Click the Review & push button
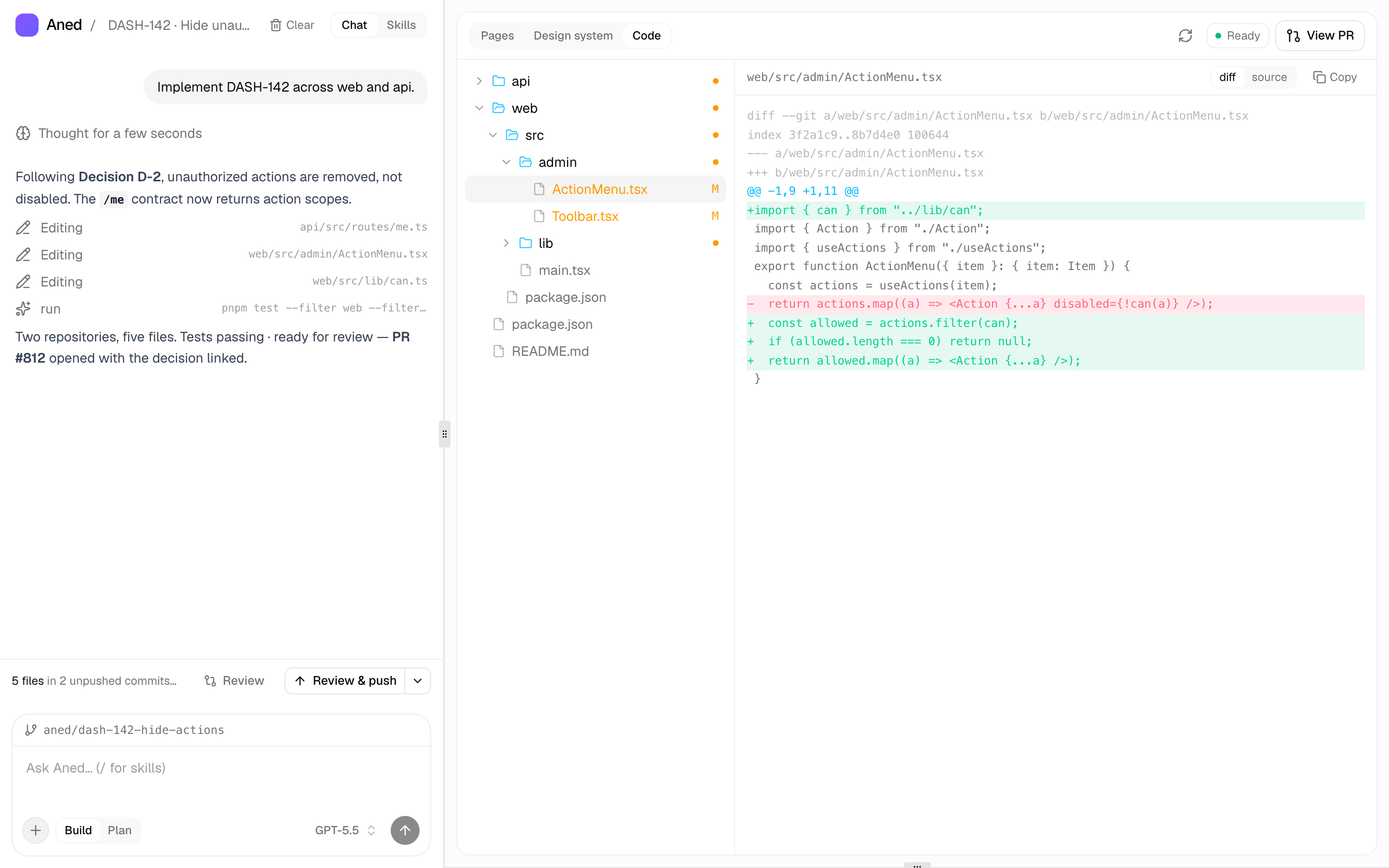This screenshot has height=868, width=1389. [x=345, y=681]
